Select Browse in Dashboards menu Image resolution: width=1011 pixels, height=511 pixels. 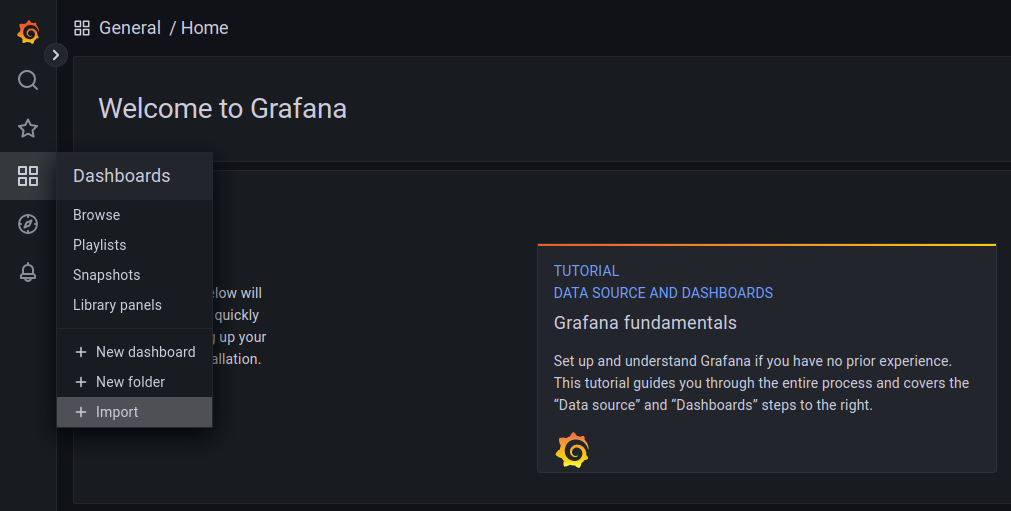96,215
